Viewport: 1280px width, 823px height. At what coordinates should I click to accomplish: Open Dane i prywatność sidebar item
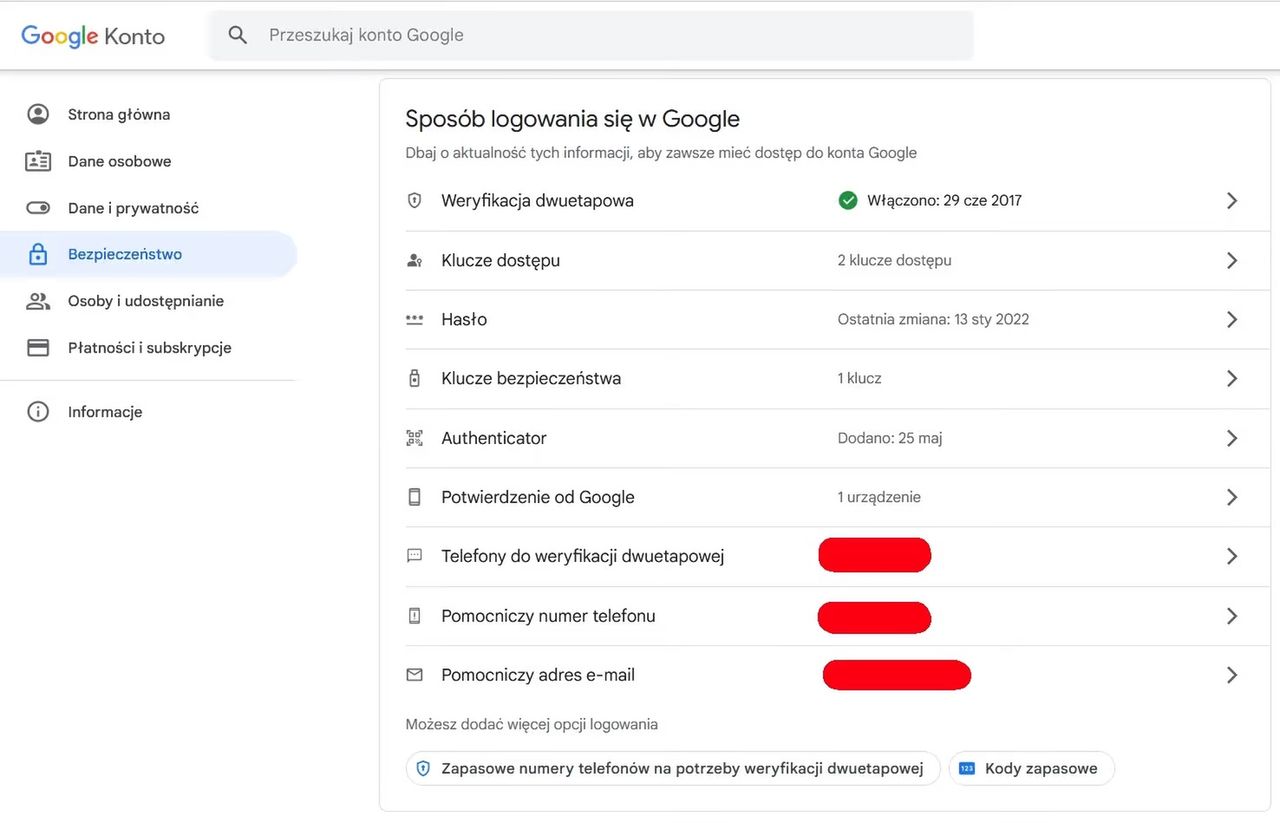tap(133, 208)
